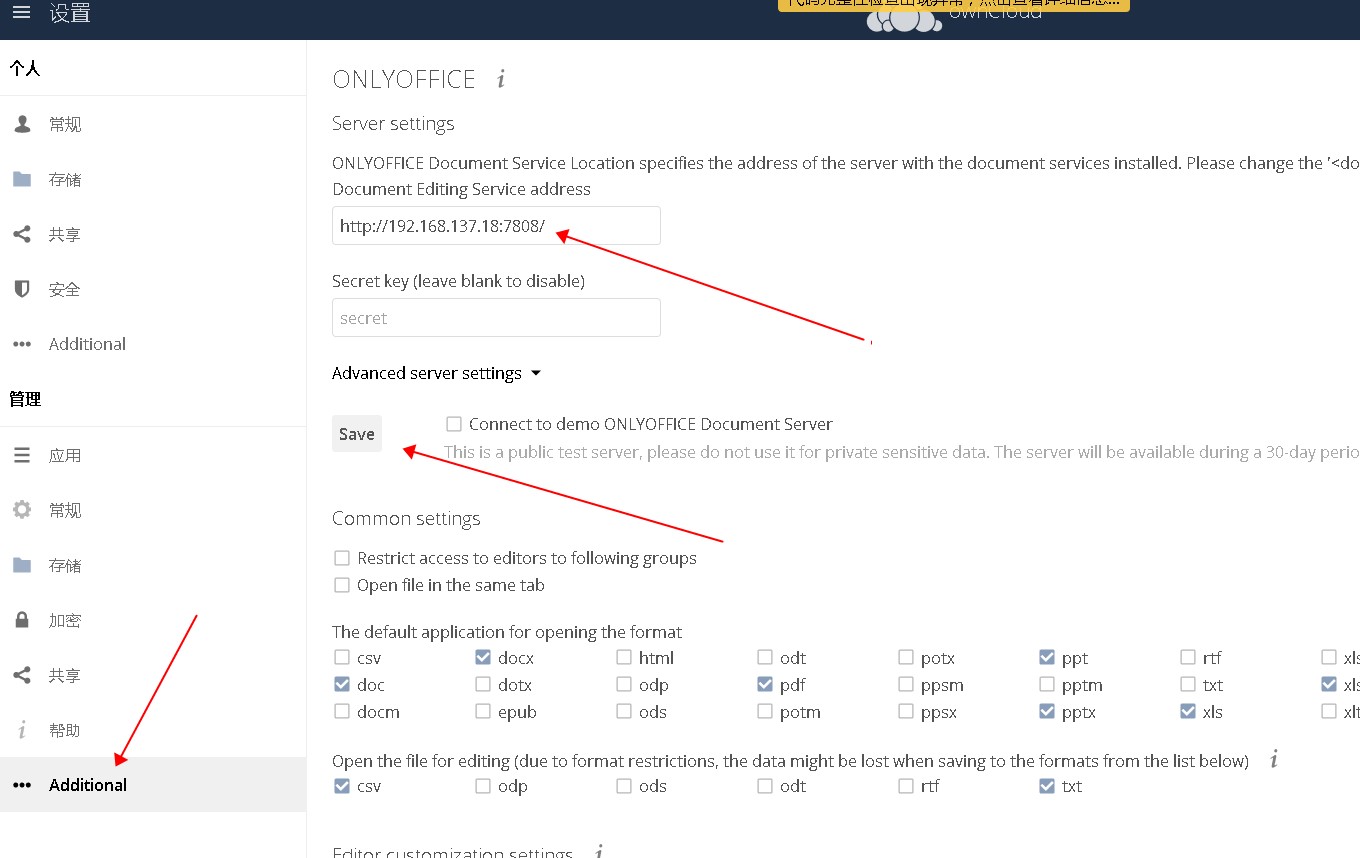Uncheck txt in open-for-editing list

pos(1047,786)
